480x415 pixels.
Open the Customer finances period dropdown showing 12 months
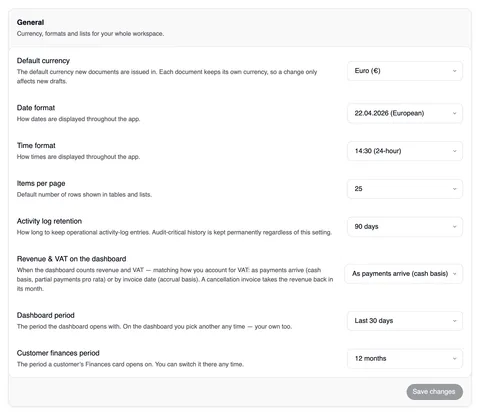pyautogui.click(x=405, y=359)
